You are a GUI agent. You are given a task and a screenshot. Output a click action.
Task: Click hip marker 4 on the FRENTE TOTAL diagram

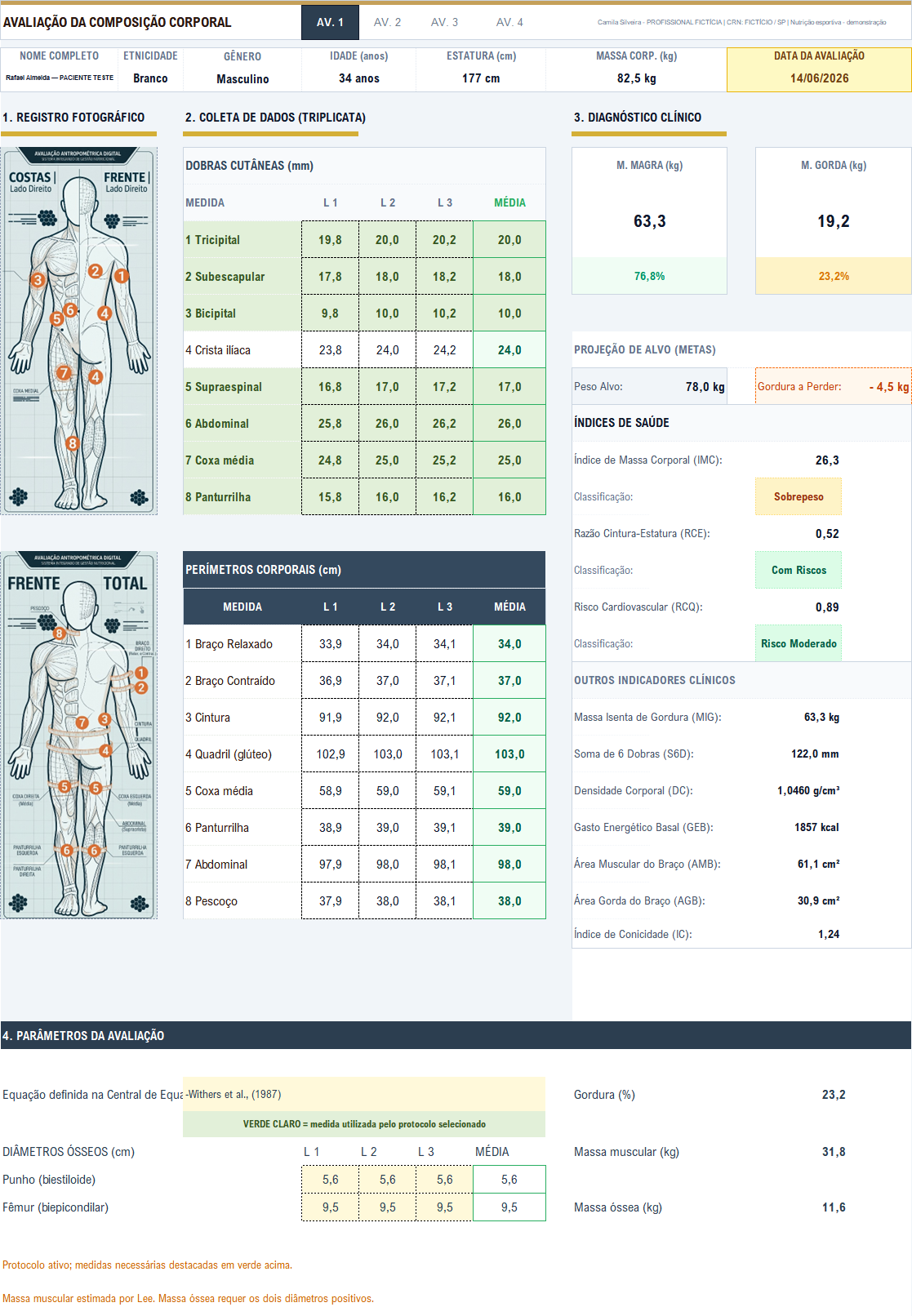(x=105, y=750)
